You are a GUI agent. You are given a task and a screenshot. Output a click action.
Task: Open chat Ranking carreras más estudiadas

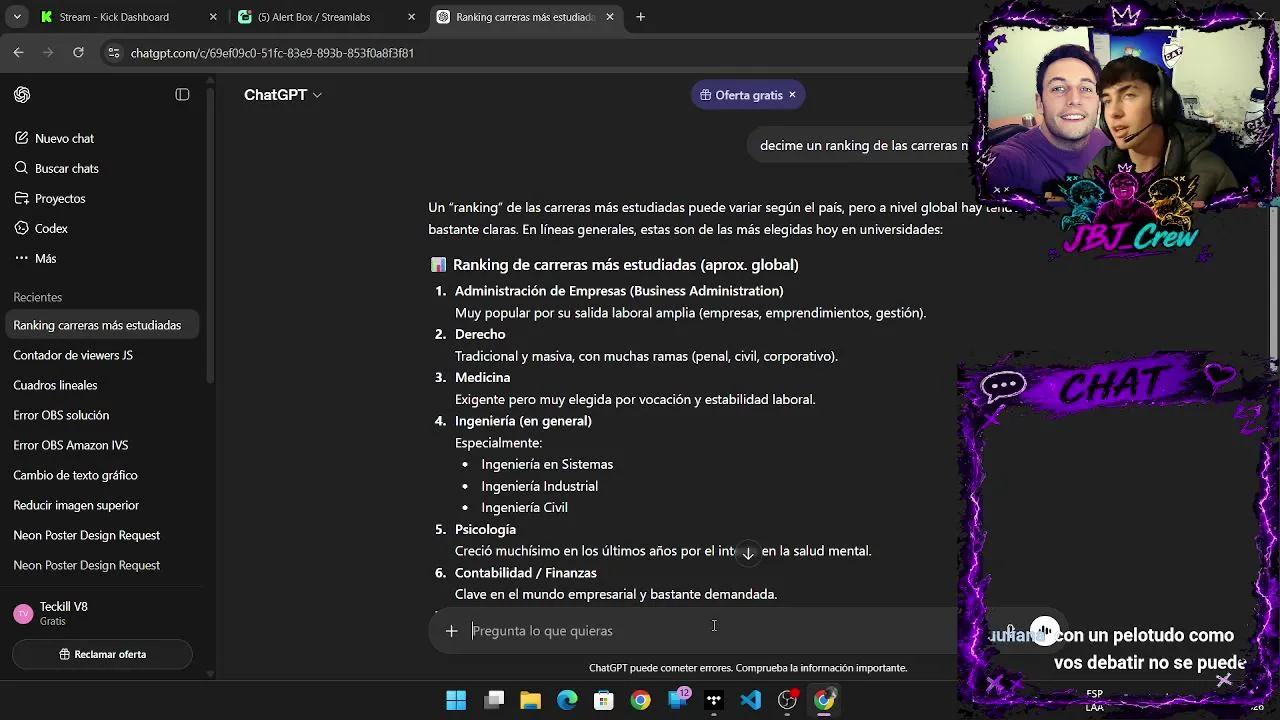[104, 325]
